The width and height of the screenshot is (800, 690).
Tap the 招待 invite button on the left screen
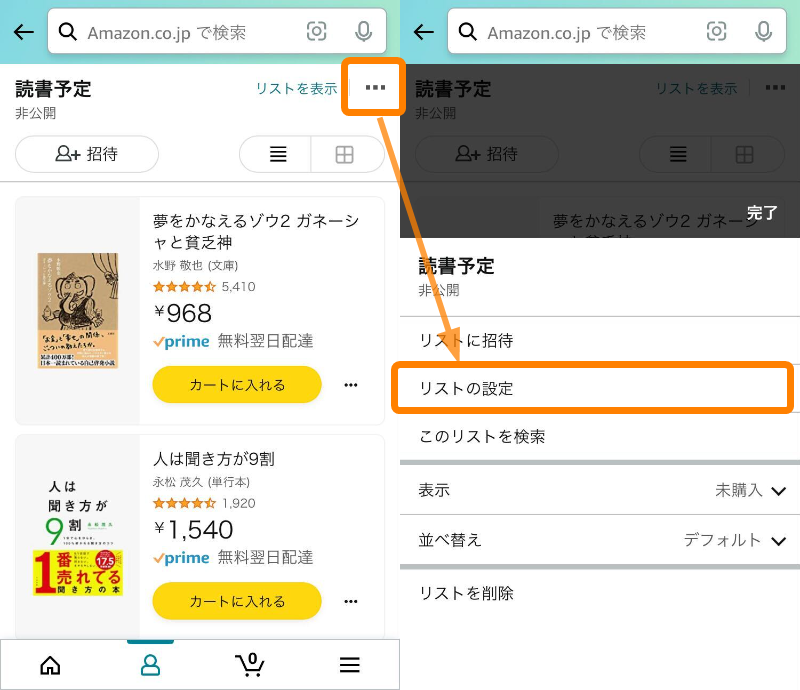pos(87,154)
